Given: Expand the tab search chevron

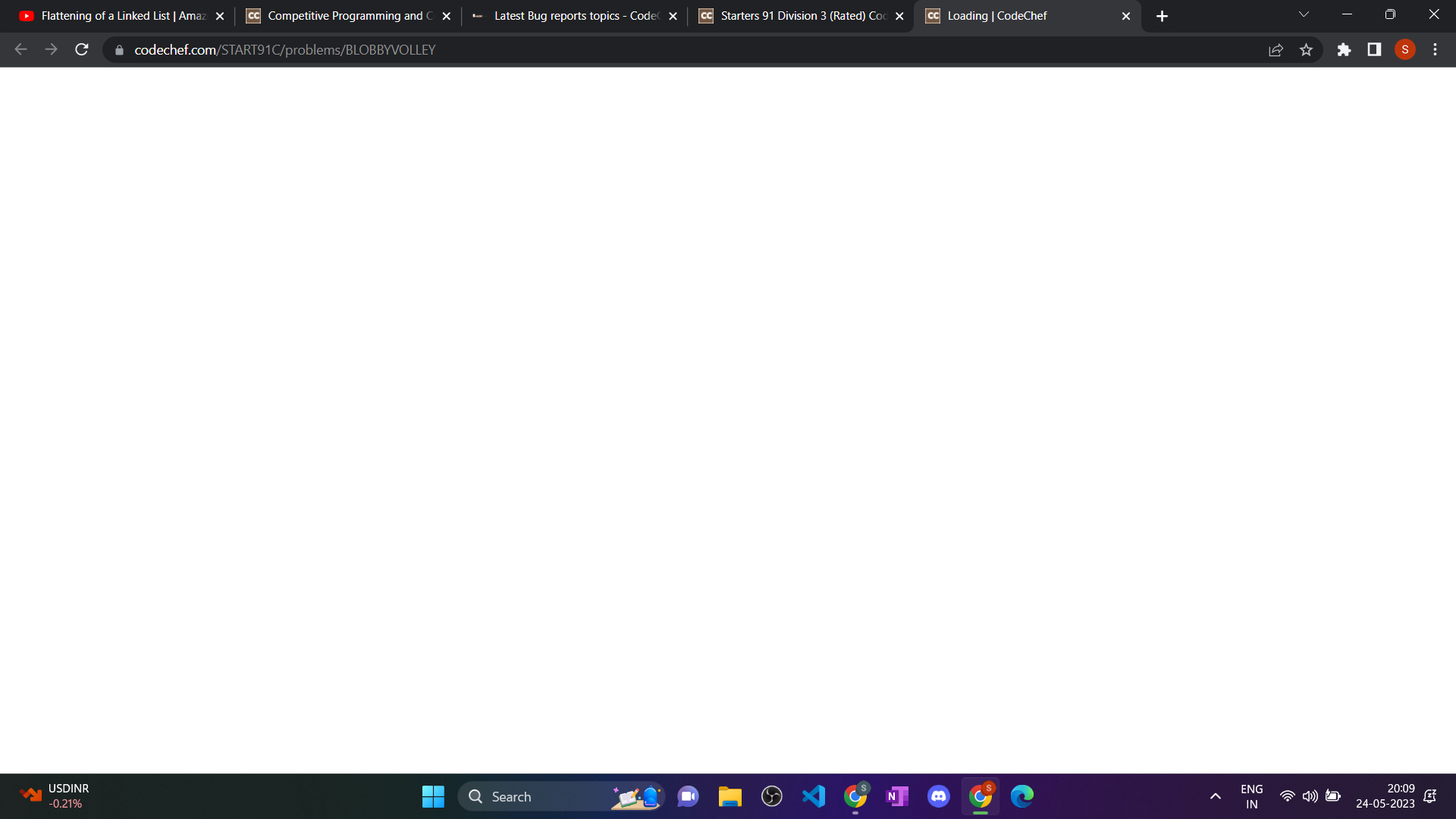Looking at the screenshot, I should tap(1304, 15).
